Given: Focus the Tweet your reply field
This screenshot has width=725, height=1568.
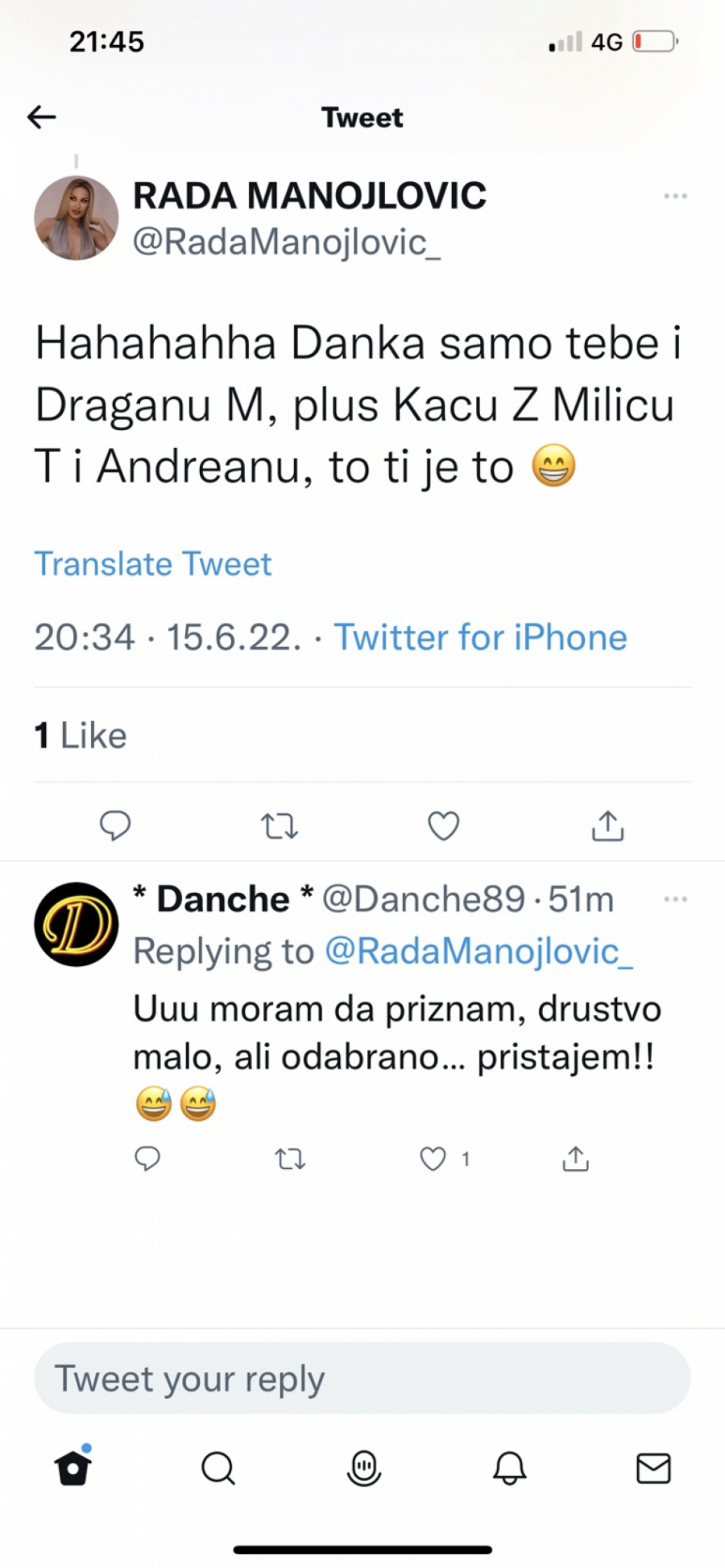Looking at the screenshot, I should tap(362, 1379).
